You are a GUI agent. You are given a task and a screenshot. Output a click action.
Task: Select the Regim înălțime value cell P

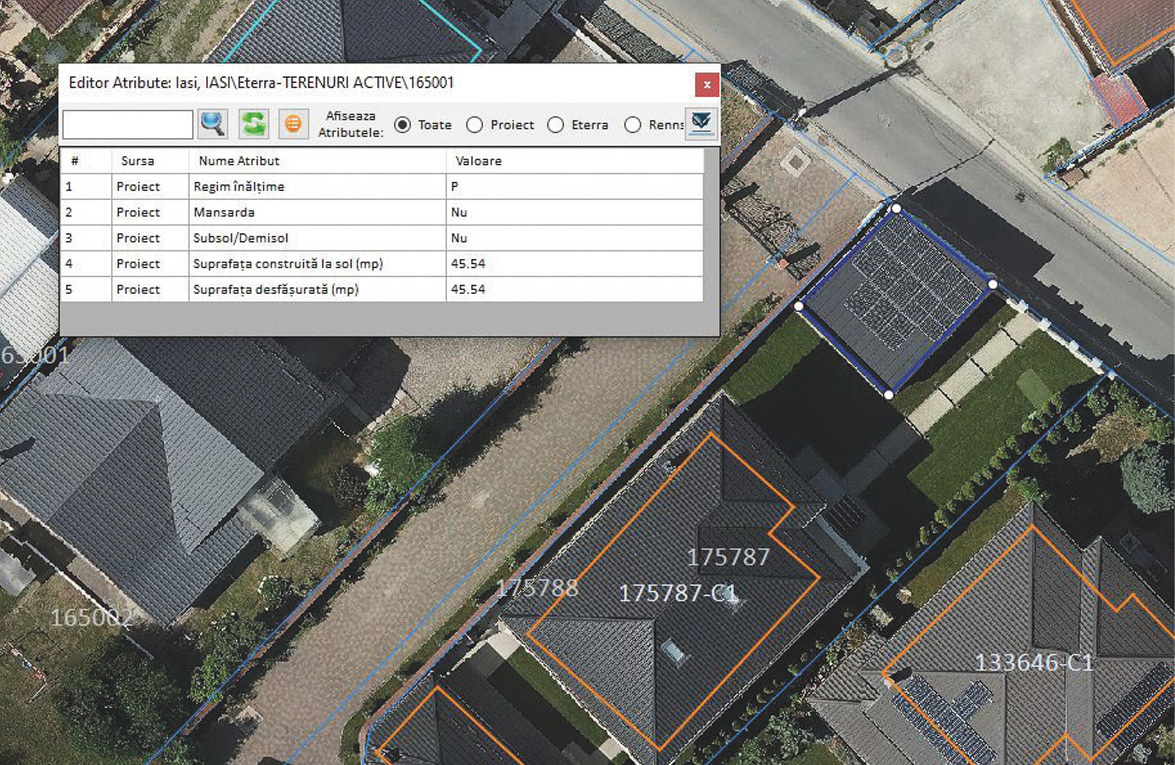point(574,186)
